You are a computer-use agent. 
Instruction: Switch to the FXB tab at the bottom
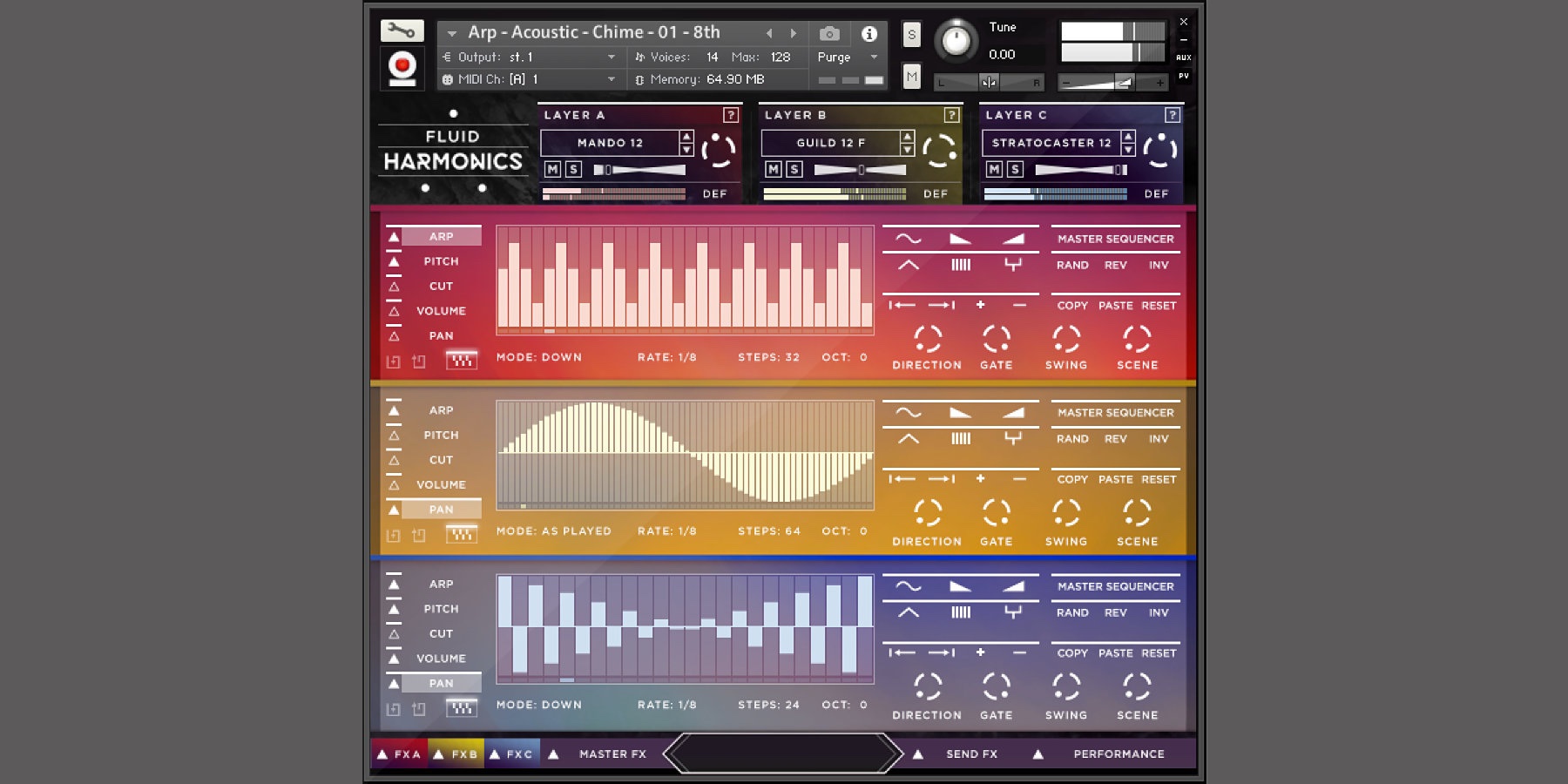pos(464,754)
